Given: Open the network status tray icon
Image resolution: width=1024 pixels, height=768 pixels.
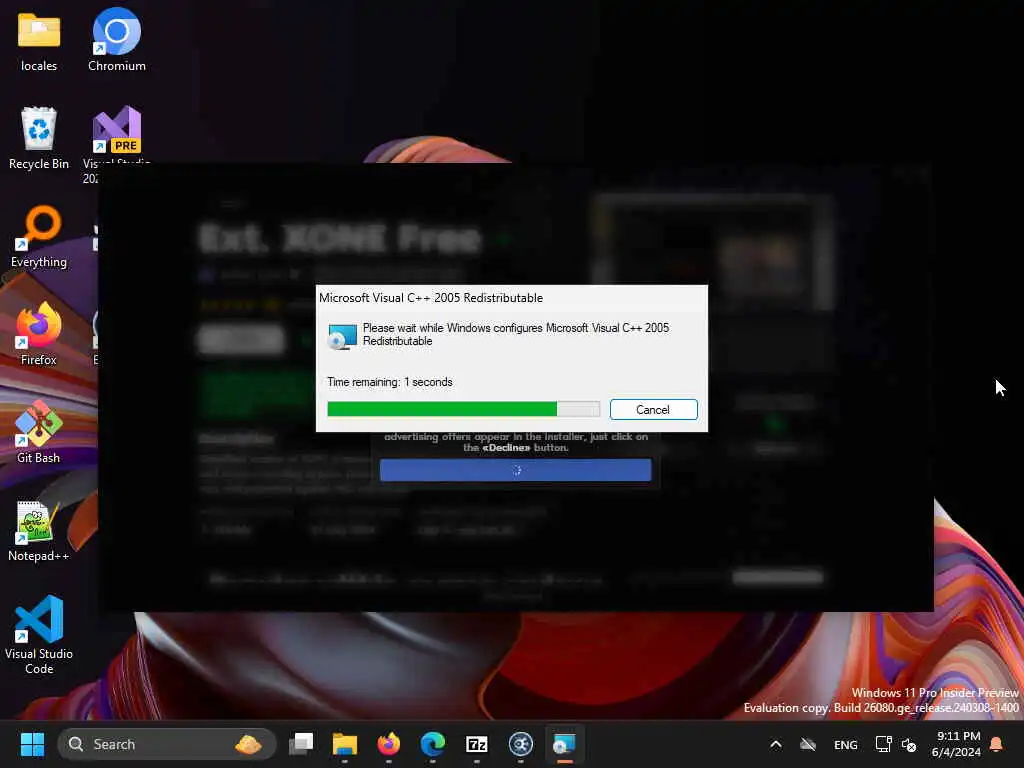Looking at the screenshot, I should coord(884,744).
